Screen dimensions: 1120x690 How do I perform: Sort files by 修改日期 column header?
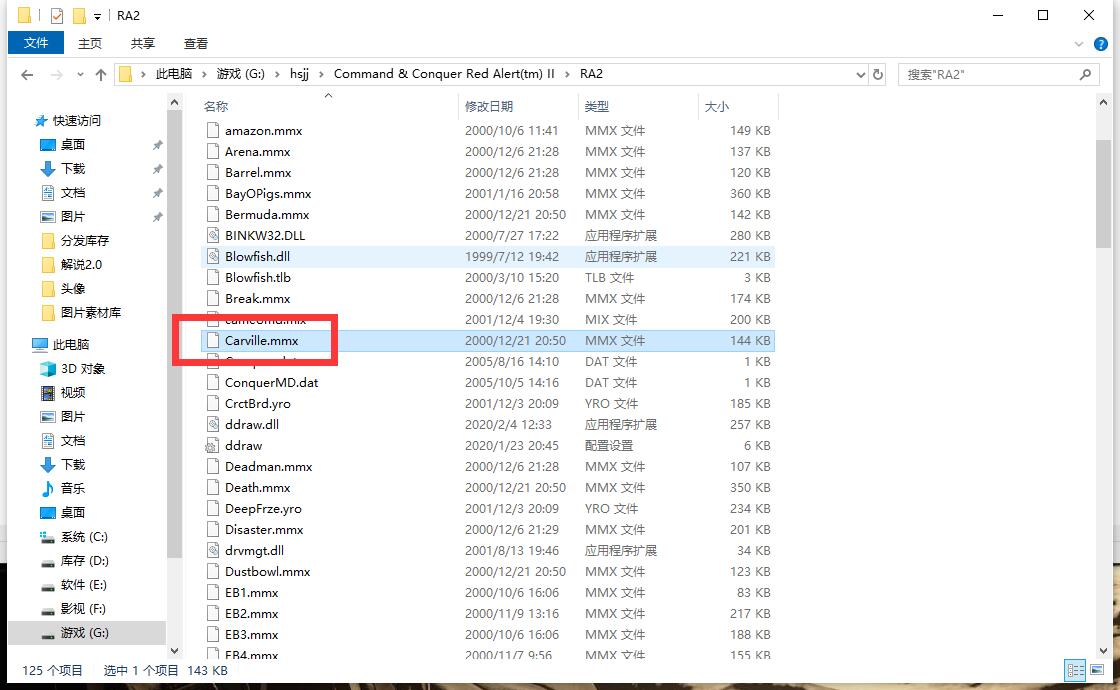coord(487,106)
